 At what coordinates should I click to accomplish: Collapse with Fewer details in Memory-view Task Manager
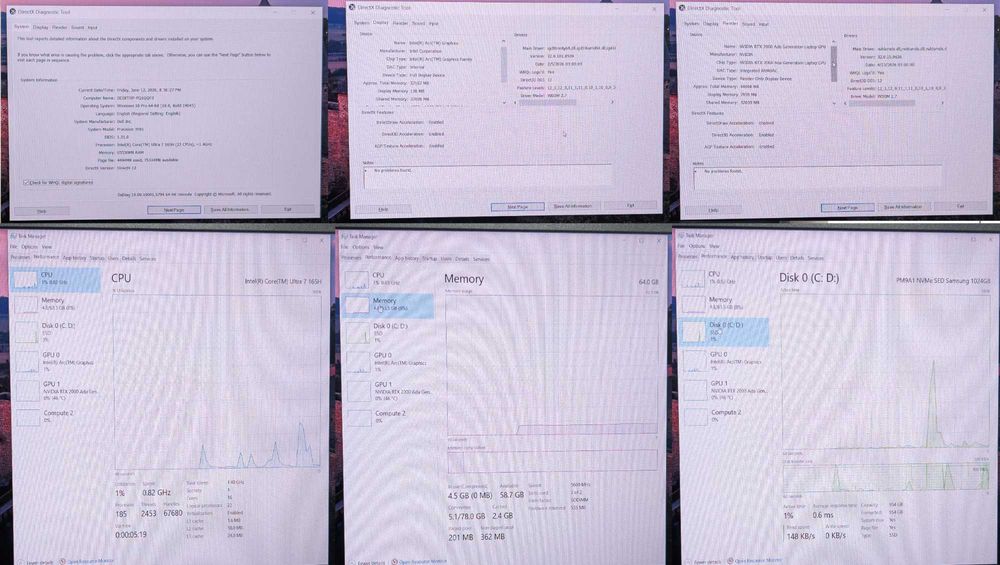367,562
